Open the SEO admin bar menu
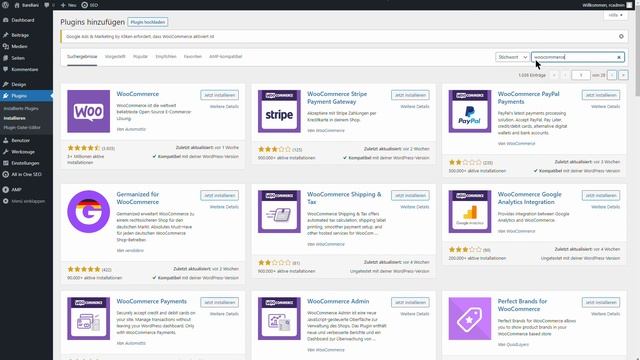The height and width of the screenshot is (360, 640). (x=89, y=5)
